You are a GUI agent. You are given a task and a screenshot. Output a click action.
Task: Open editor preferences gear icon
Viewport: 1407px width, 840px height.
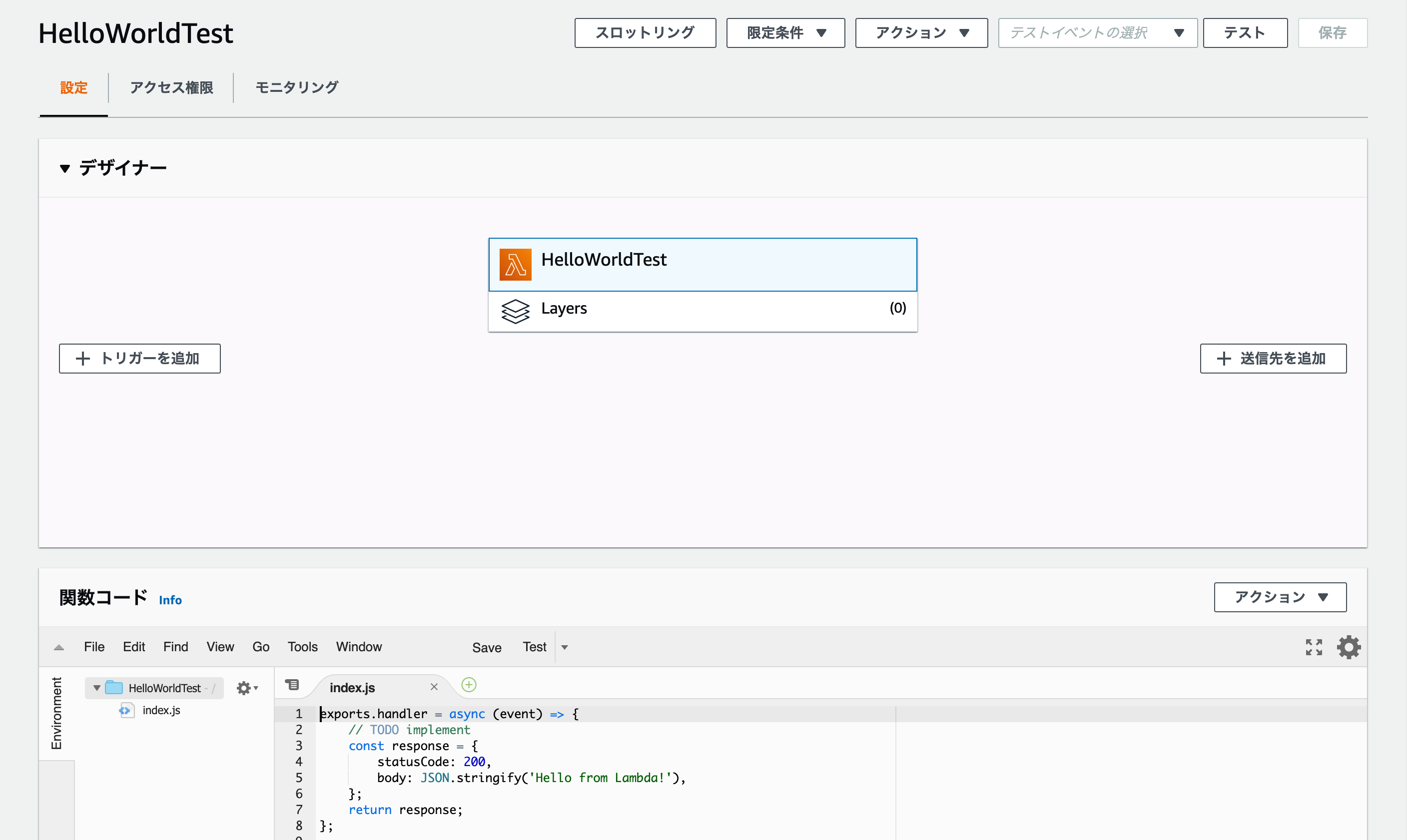click(x=1349, y=647)
